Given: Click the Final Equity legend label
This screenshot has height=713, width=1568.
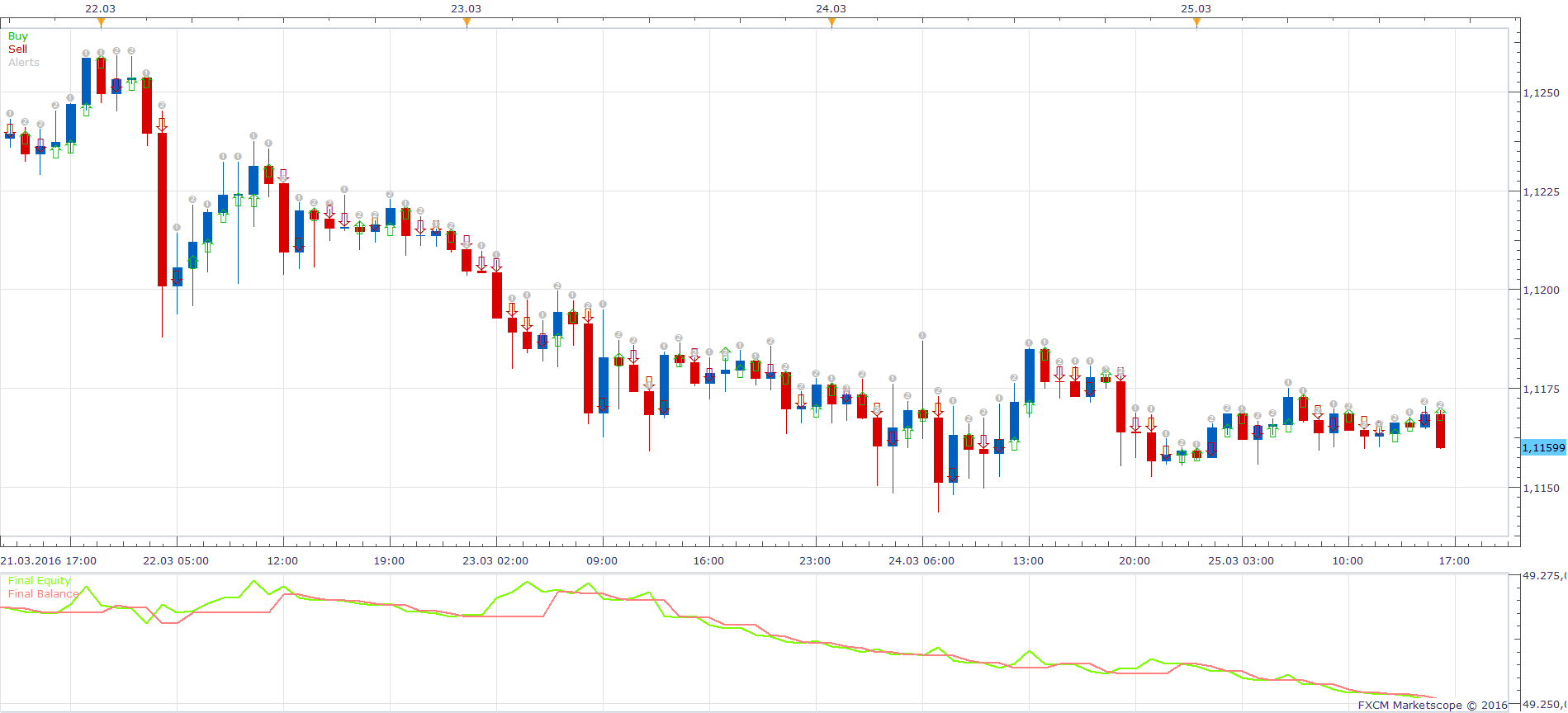Looking at the screenshot, I should 39,581.
